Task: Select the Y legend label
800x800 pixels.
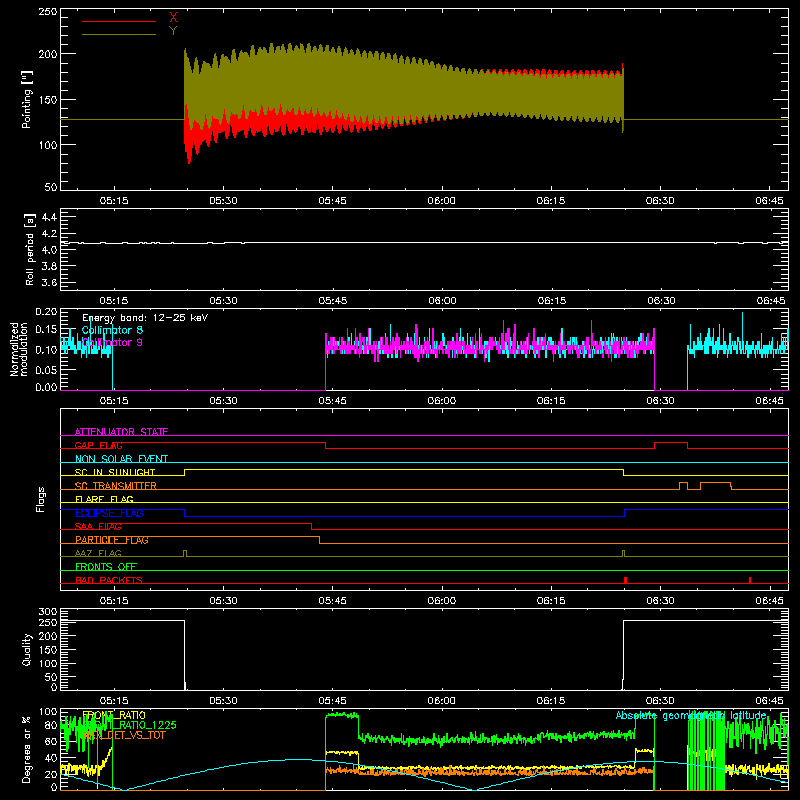Action: 173,31
